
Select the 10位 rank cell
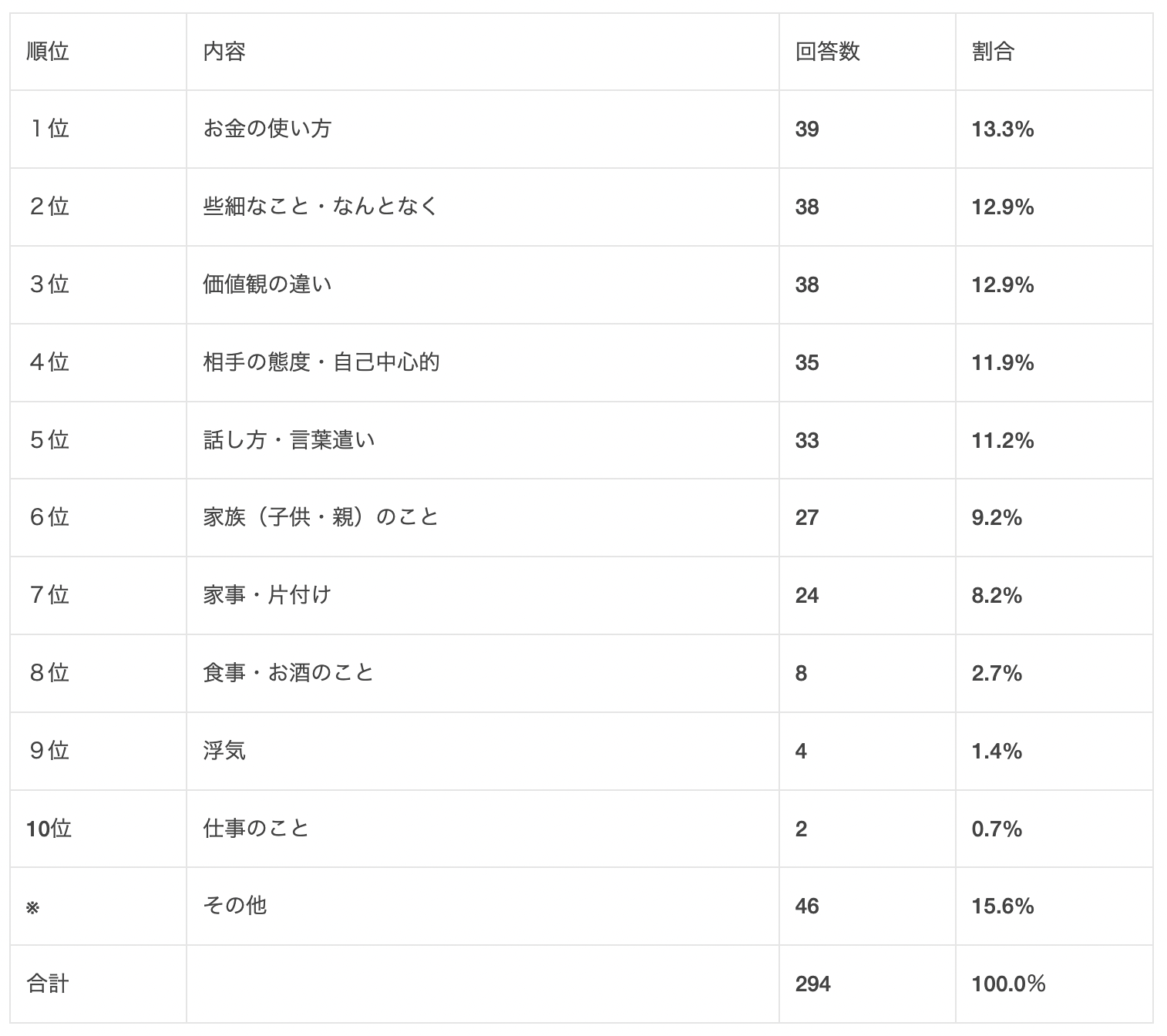tap(49, 829)
